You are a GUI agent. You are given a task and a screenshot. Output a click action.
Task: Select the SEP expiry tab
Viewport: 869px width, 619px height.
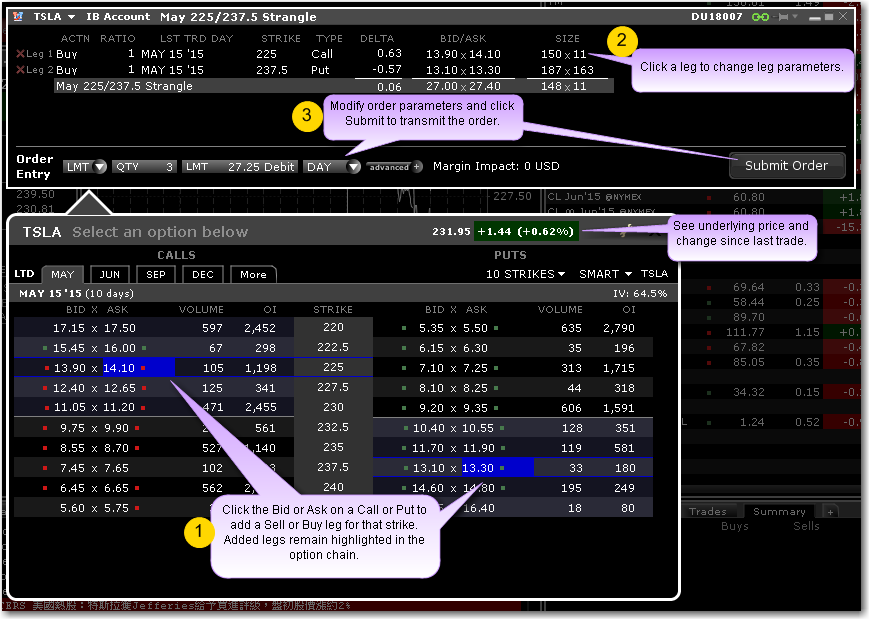[x=156, y=275]
